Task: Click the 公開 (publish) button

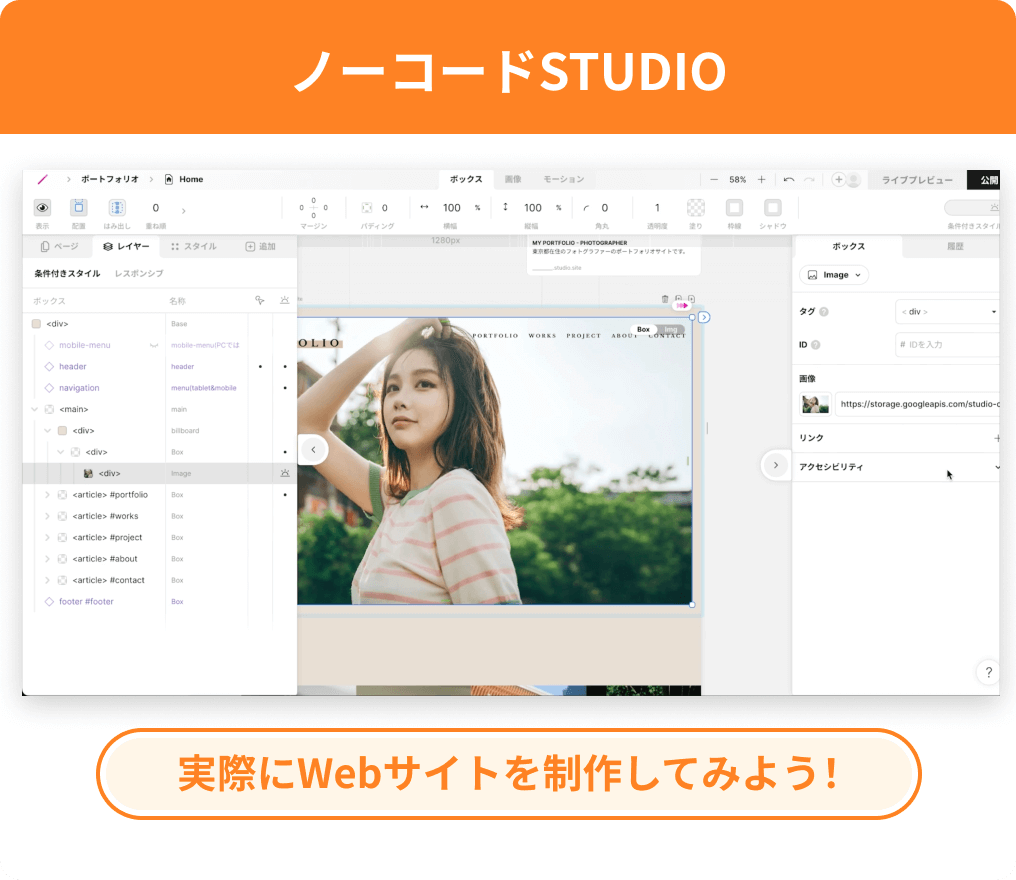Action: 989,179
